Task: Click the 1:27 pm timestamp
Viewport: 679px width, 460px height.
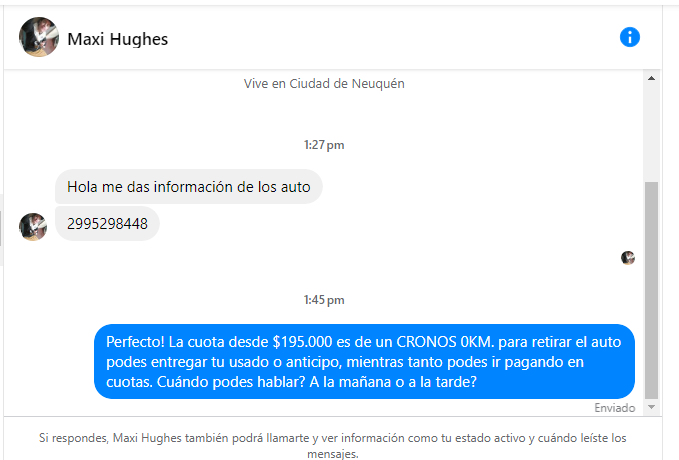Action: tap(324, 145)
